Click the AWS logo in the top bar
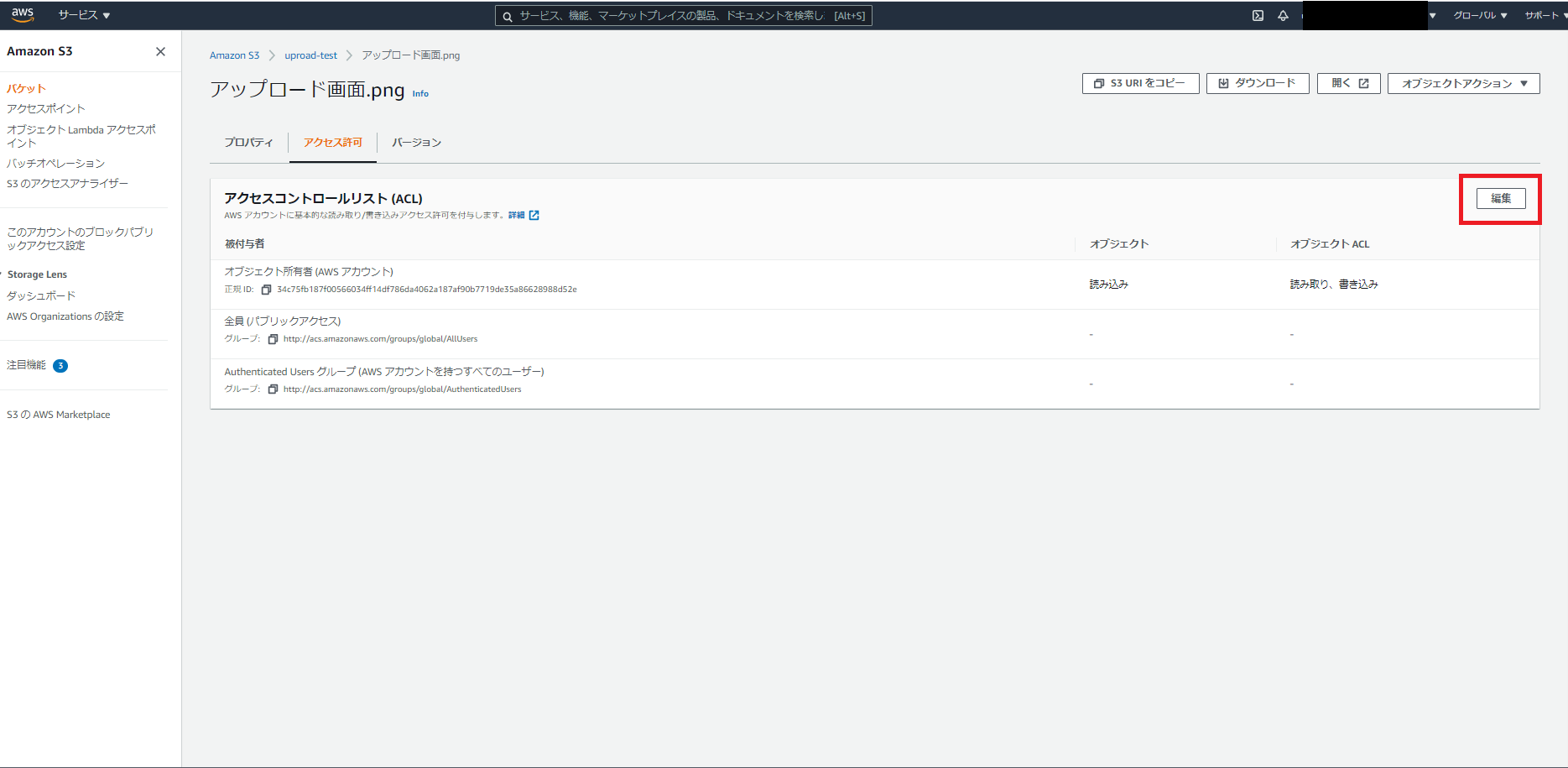 (x=23, y=14)
